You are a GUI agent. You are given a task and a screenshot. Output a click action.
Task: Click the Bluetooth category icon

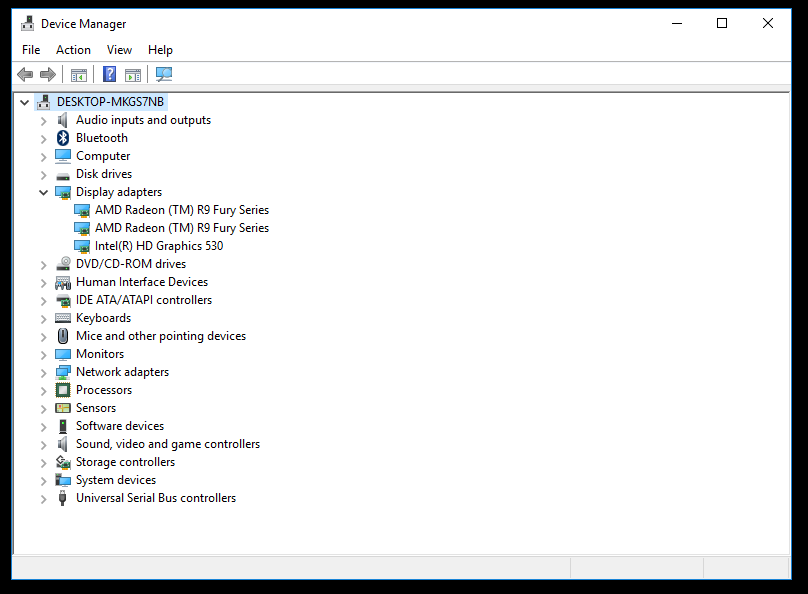[x=63, y=138]
